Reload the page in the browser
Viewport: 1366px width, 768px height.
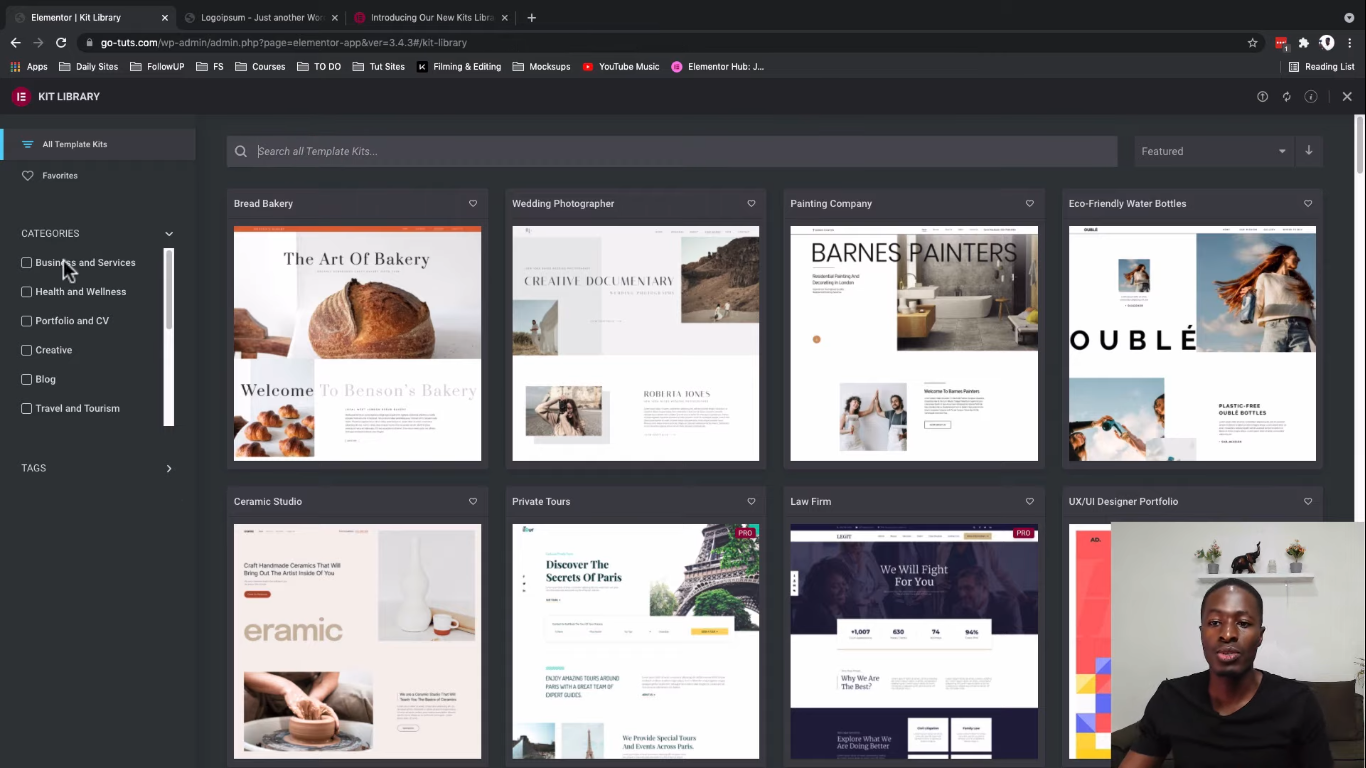61,43
